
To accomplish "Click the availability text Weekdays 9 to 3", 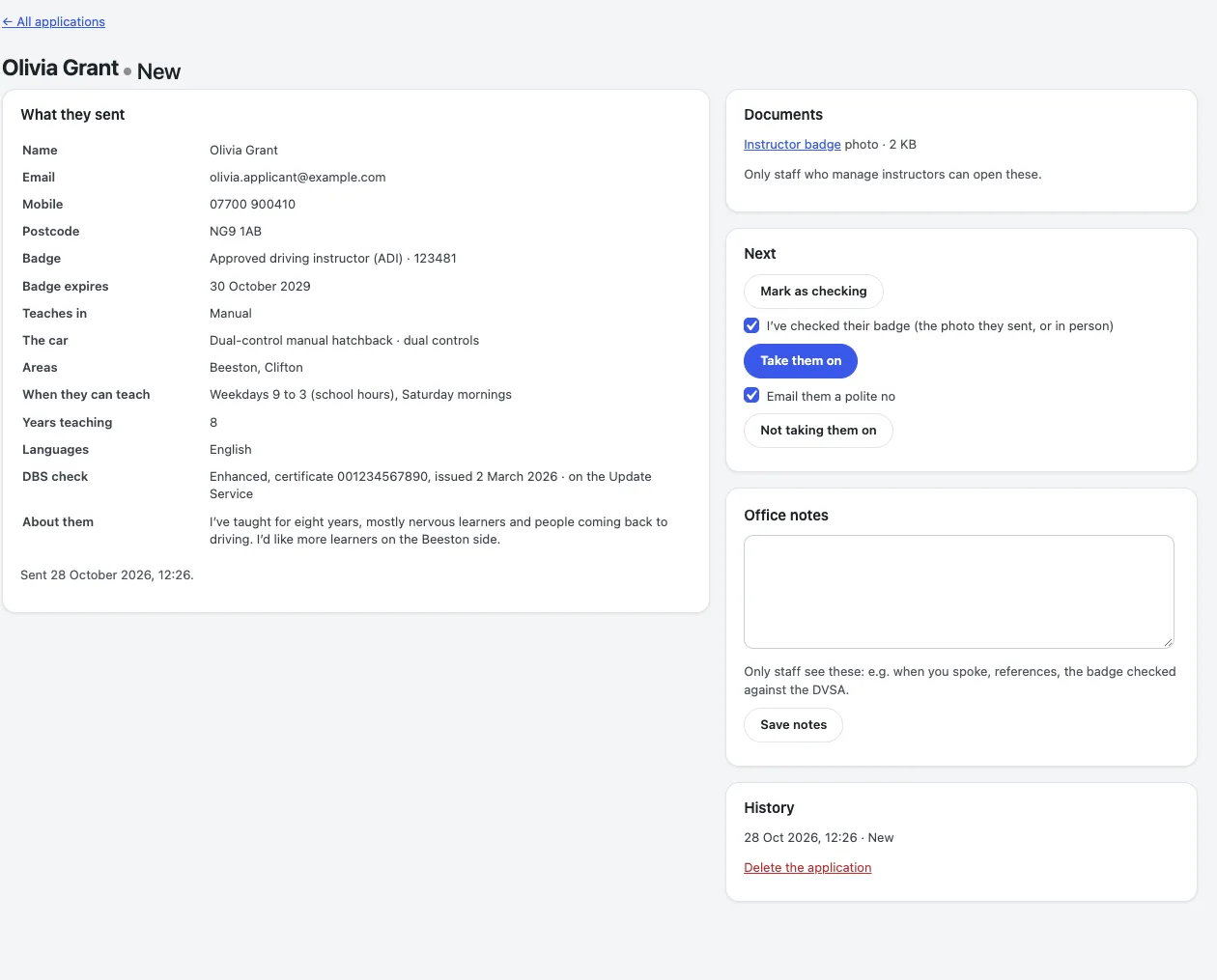I will tap(360, 394).
